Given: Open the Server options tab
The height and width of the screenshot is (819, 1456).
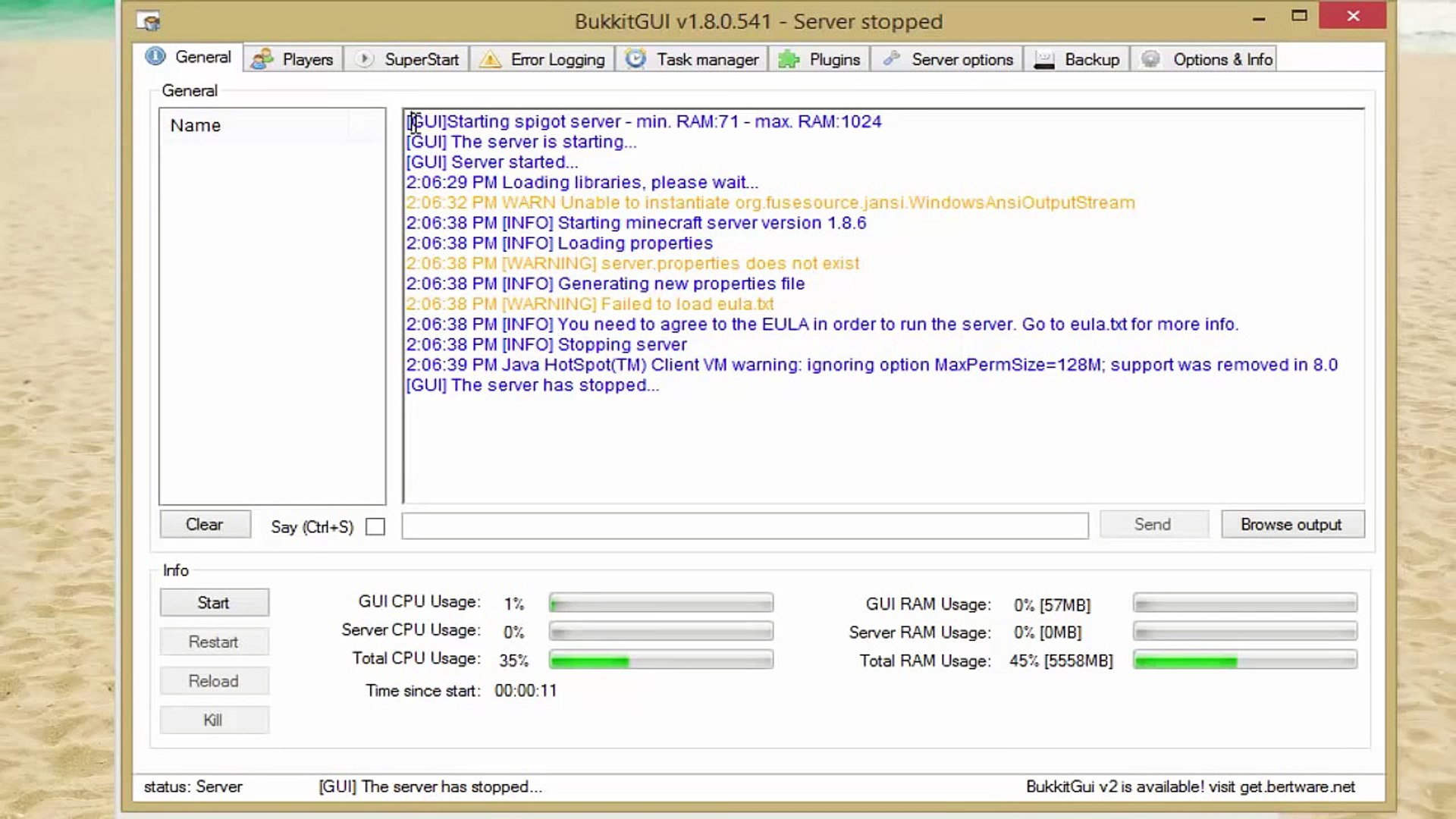Looking at the screenshot, I should 961,59.
